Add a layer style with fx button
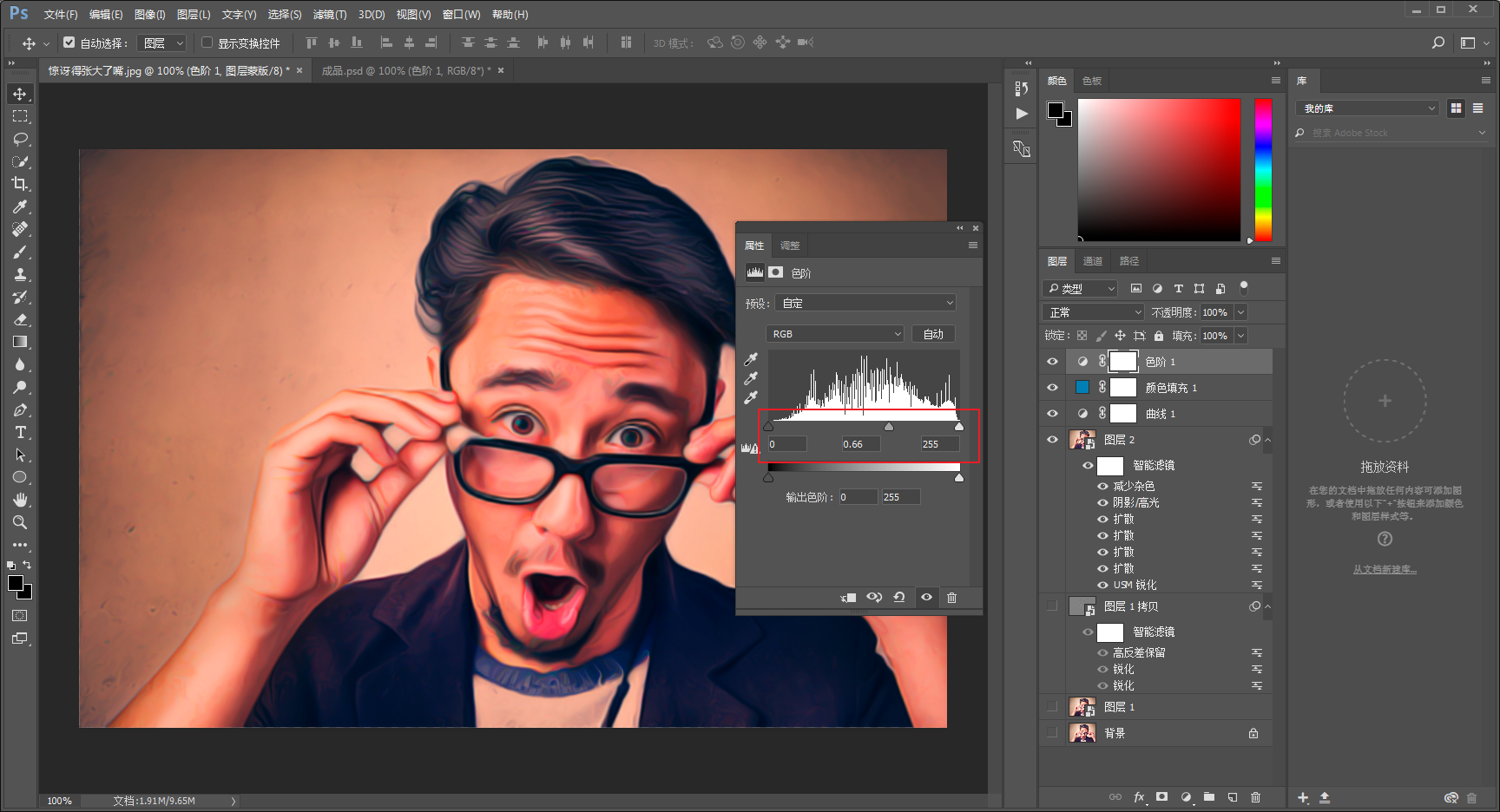Image resolution: width=1500 pixels, height=812 pixels. click(x=1139, y=797)
